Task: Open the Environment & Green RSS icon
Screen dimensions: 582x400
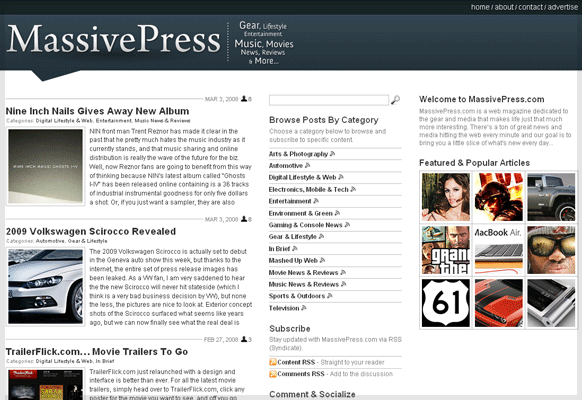Action: coord(337,213)
